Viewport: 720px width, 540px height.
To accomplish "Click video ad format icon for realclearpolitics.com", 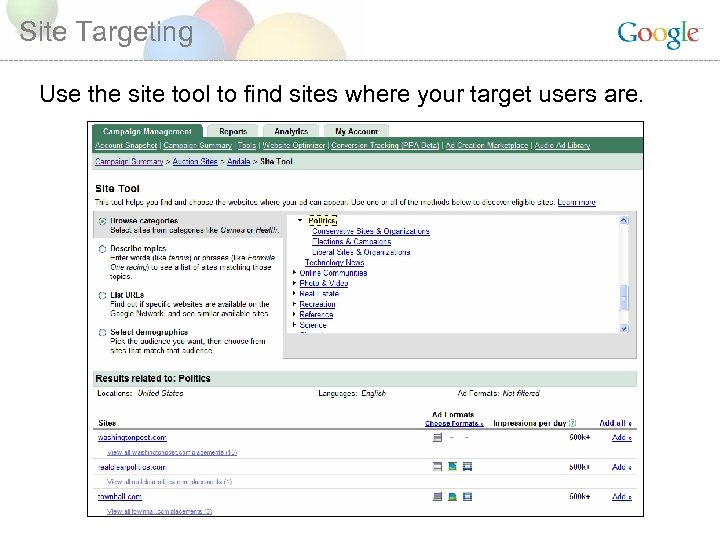I will click(467, 467).
